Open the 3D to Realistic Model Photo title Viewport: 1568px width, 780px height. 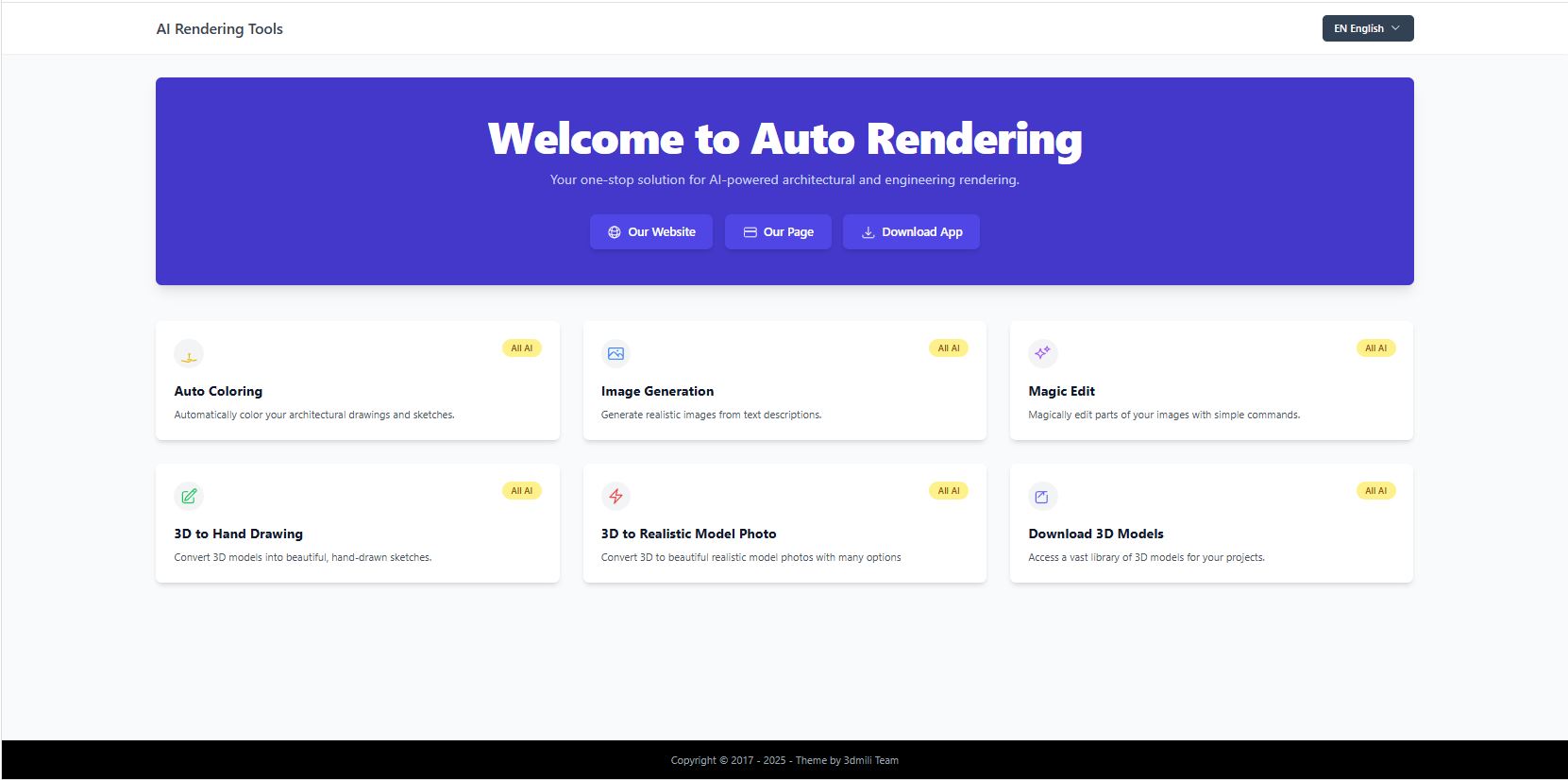(x=688, y=534)
